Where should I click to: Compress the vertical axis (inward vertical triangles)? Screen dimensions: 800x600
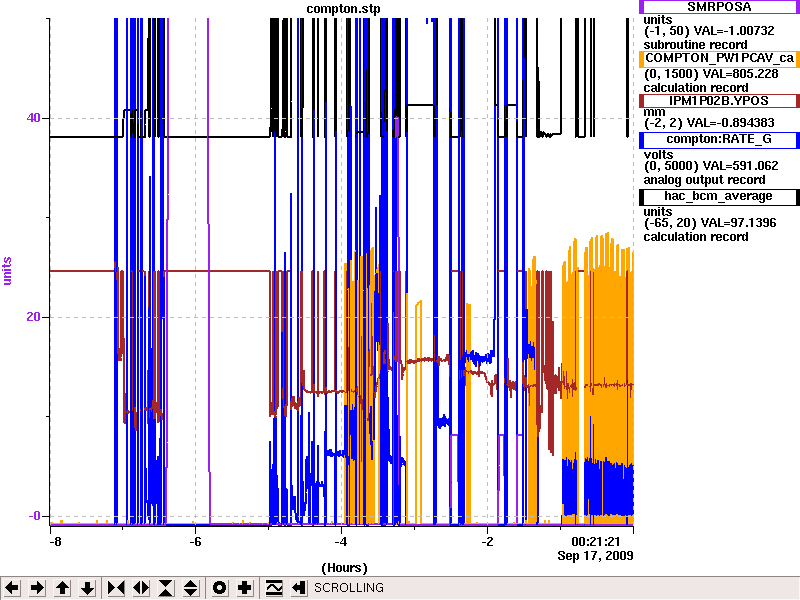tap(166, 588)
